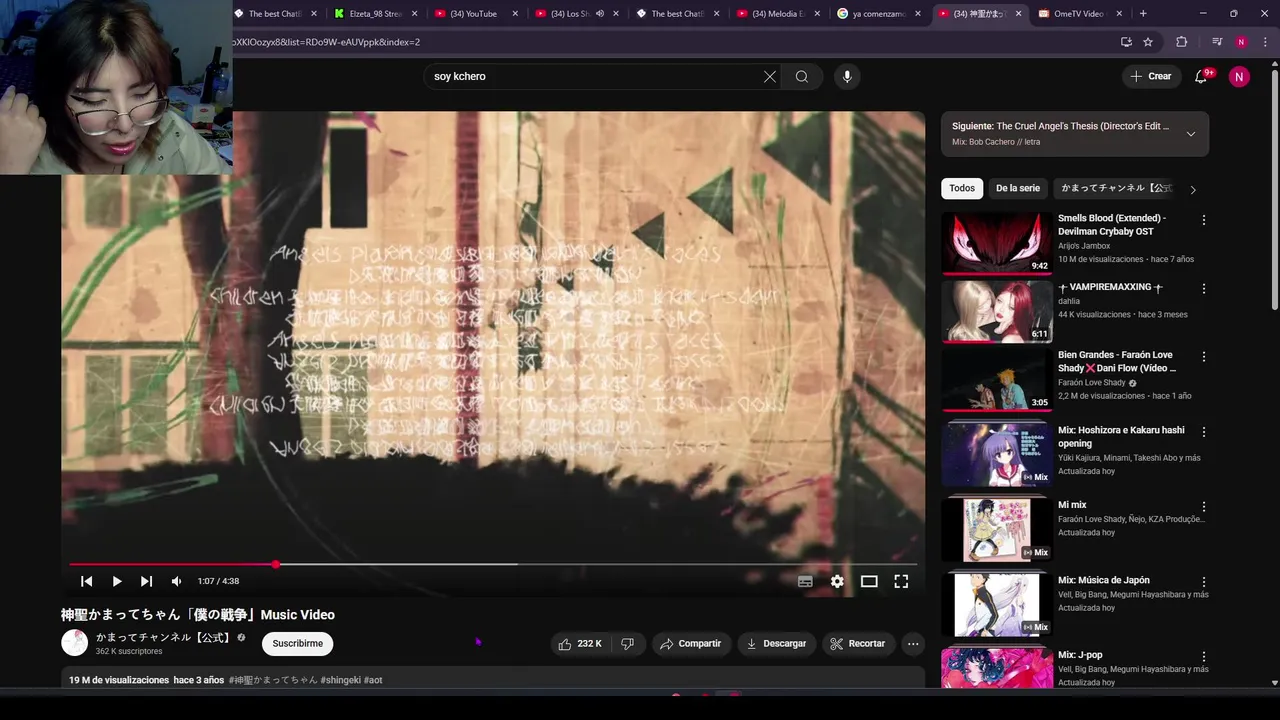Mute audio icon on Los Sh tab

tap(600, 14)
